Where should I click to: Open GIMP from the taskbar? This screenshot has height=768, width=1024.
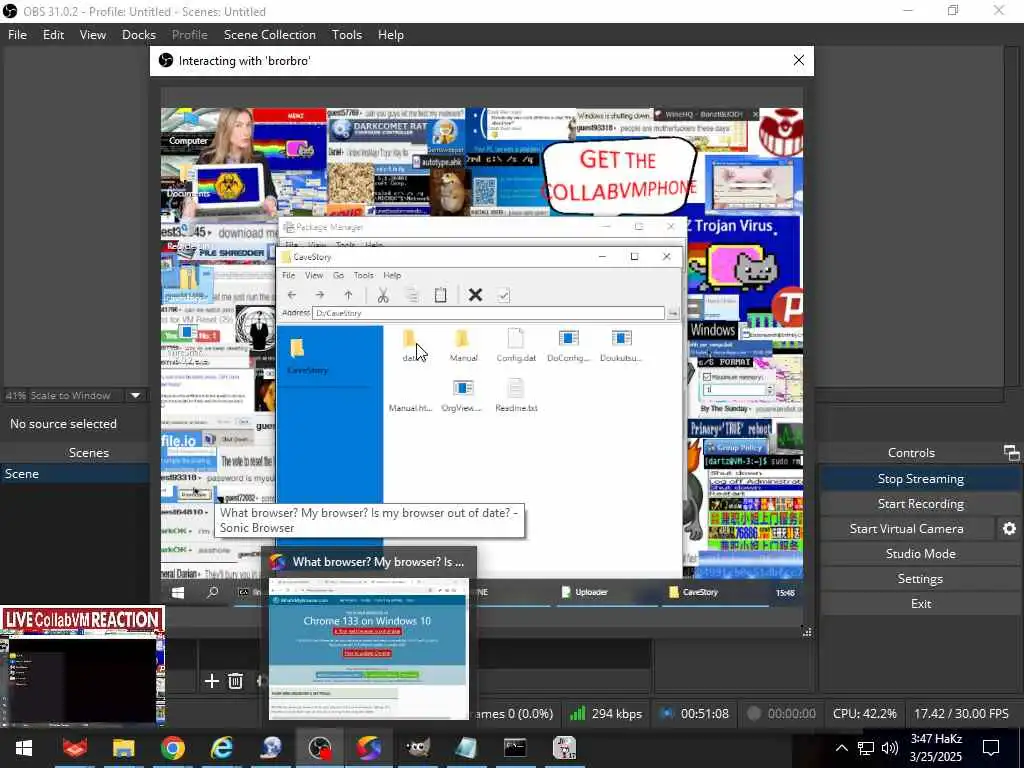(x=418, y=748)
